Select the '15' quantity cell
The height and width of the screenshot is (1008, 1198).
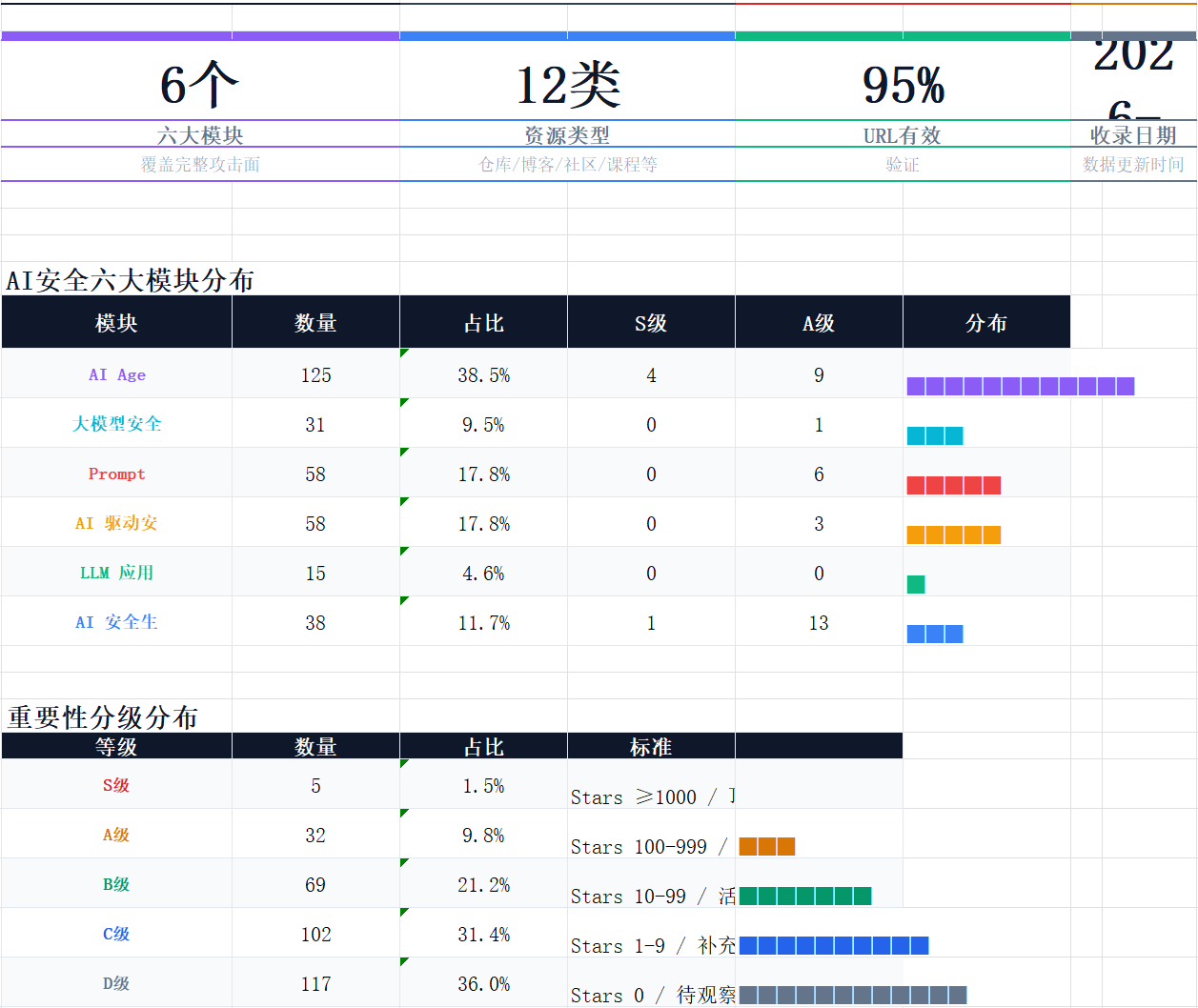pos(315,573)
